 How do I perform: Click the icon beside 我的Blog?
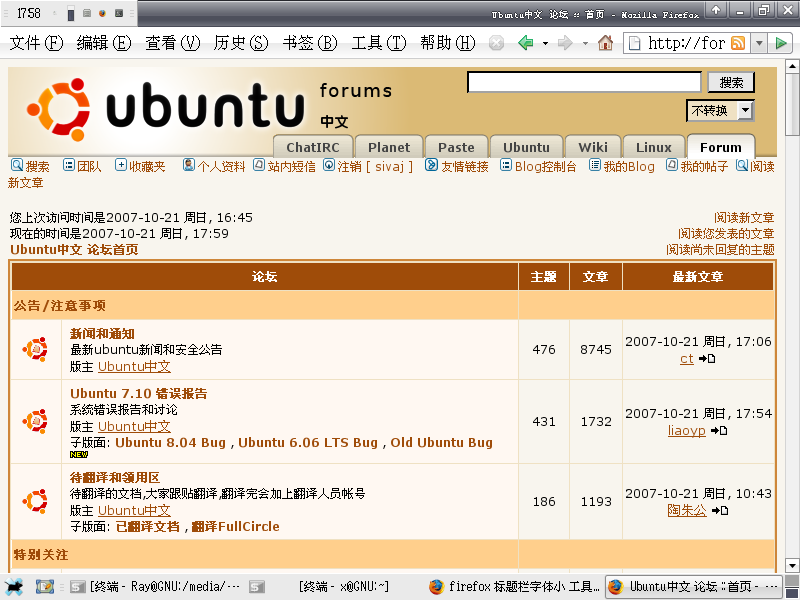coord(595,165)
